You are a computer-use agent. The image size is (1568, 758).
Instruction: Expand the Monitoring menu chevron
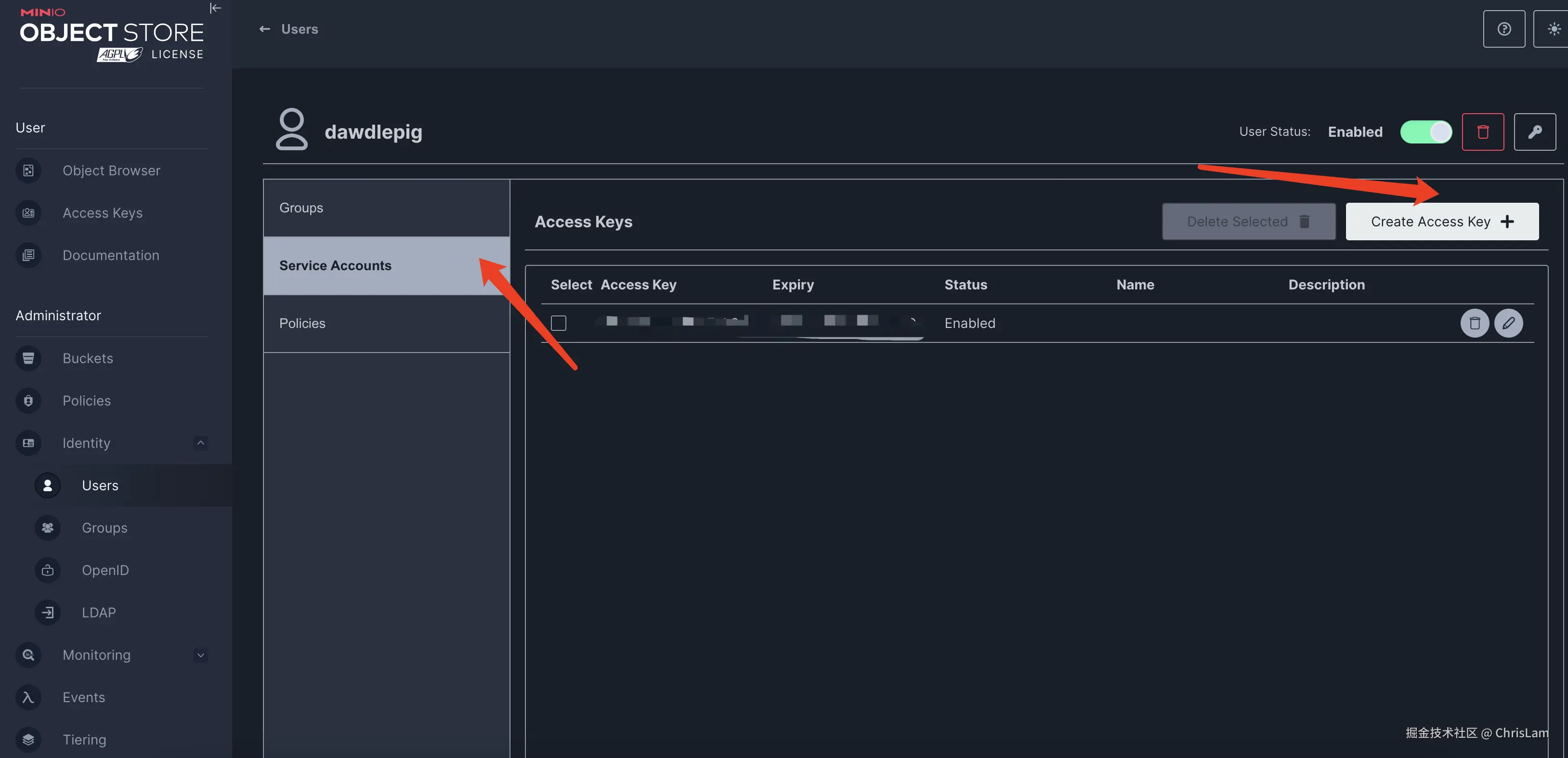pos(200,655)
